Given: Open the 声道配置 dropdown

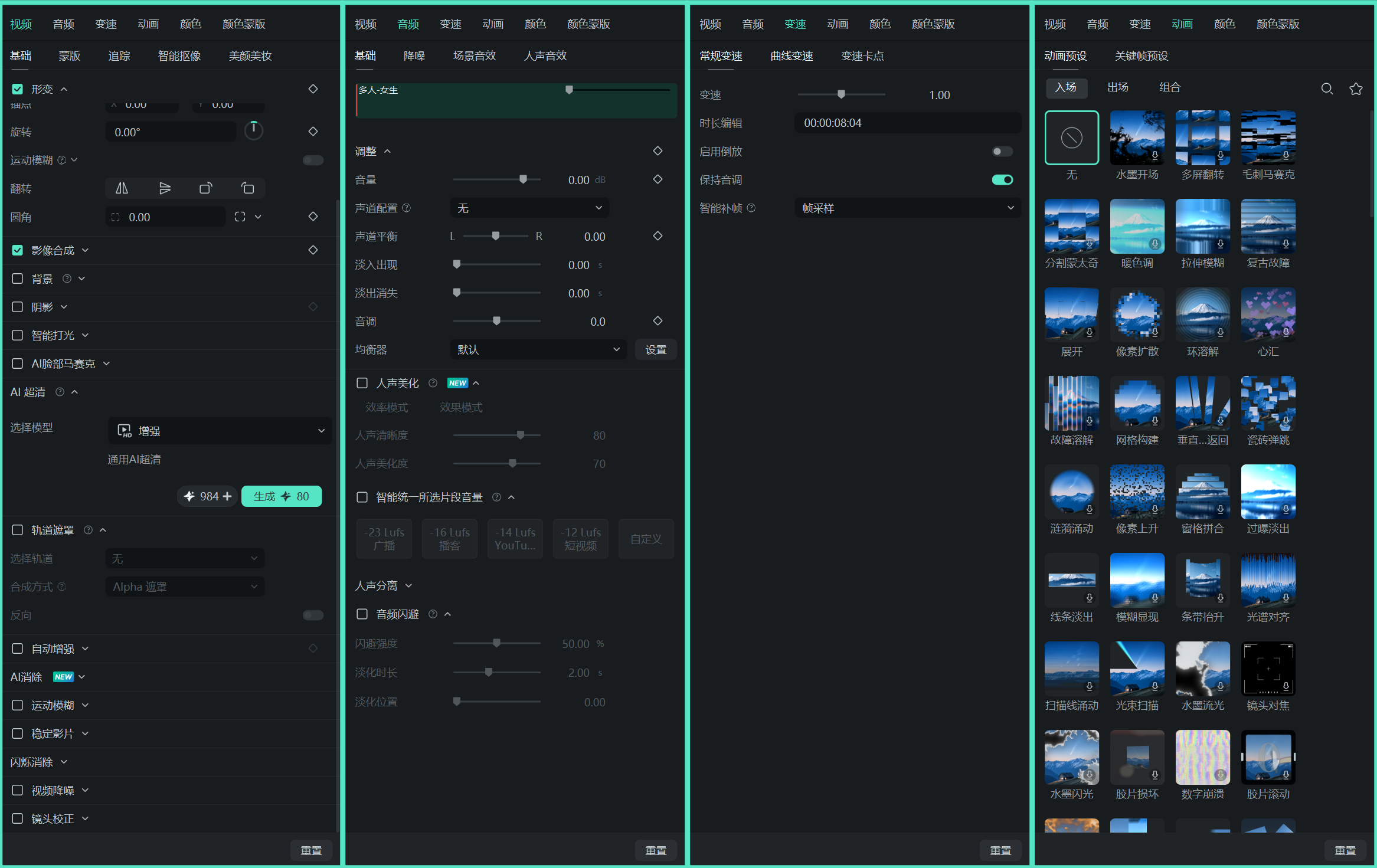Looking at the screenshot, I should (x=529, y=208).
